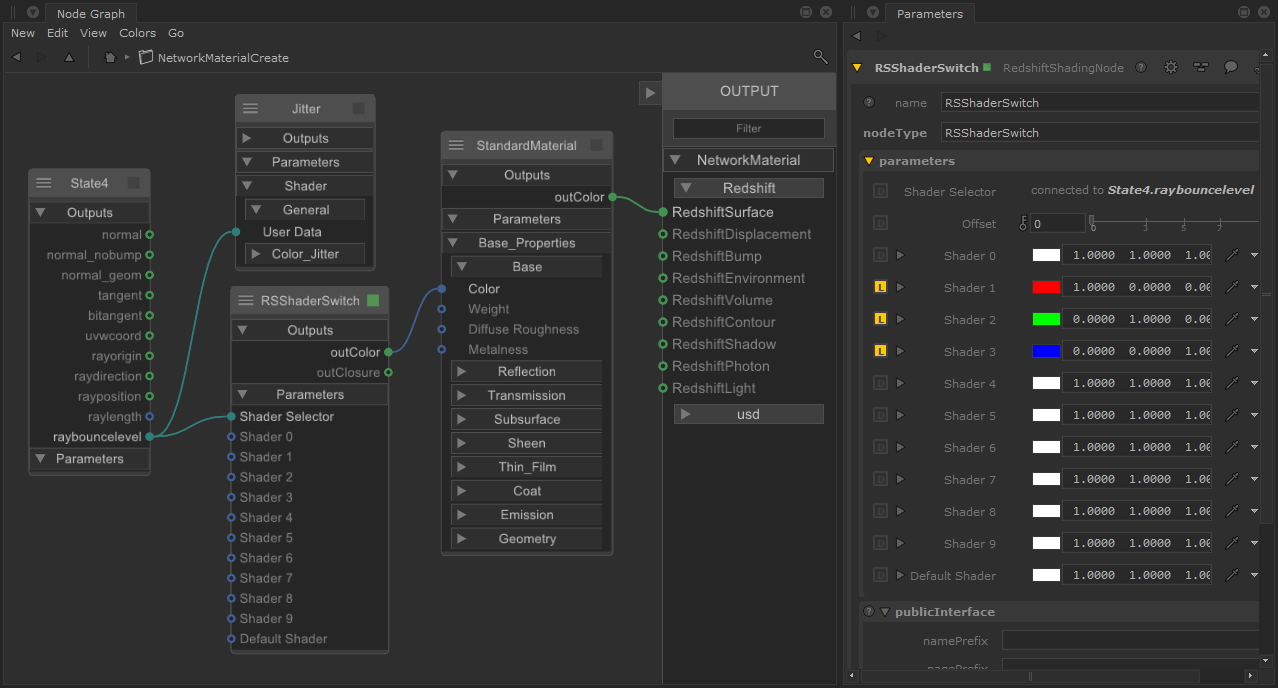This screenshot has height=688, width=1278.
Task: Toggle the Shader 1 local state badge
Action: click(880, 288)
